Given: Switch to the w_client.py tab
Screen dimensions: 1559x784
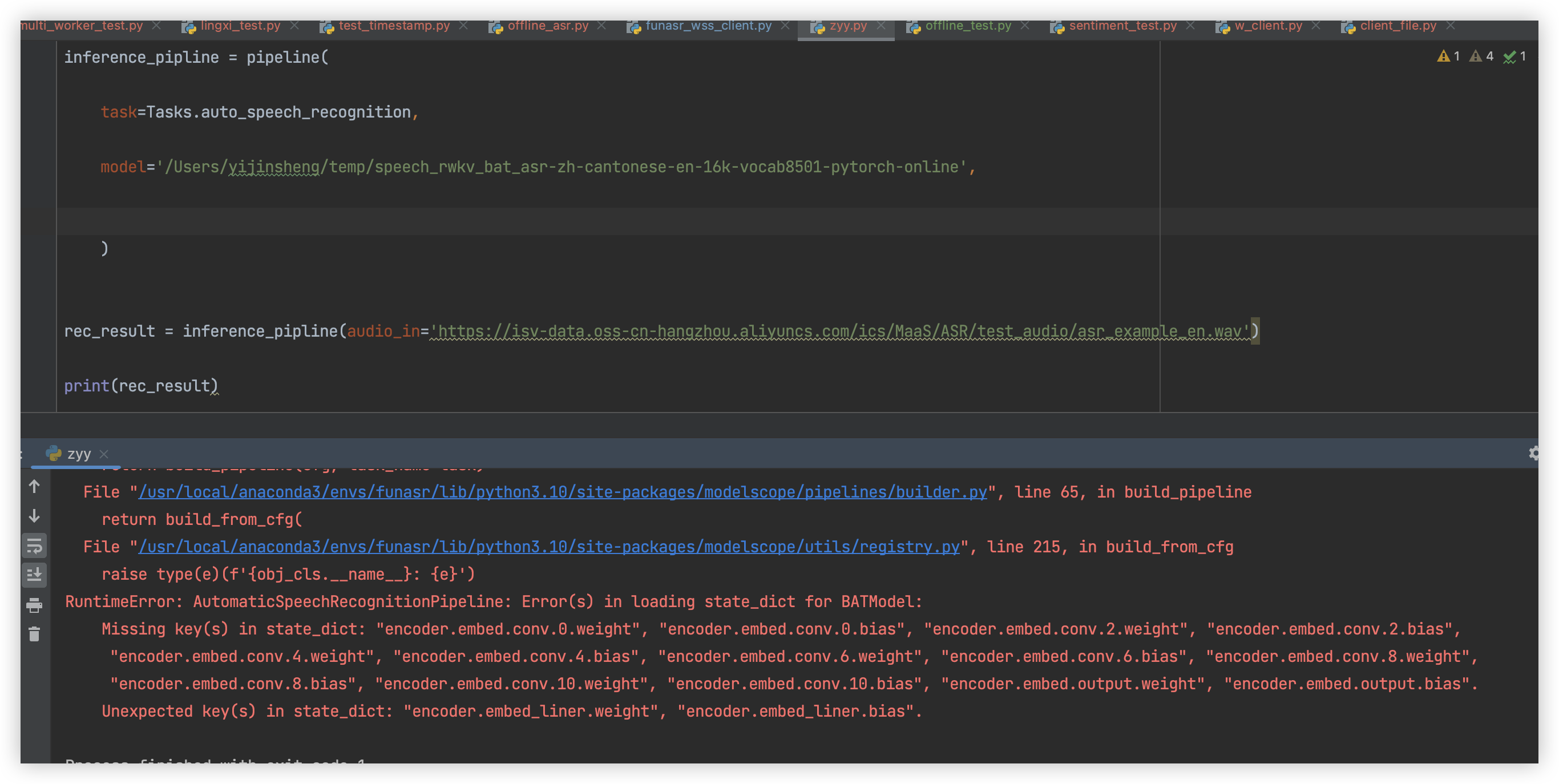Looking at the screenshot, I should tap(1259, 26).
